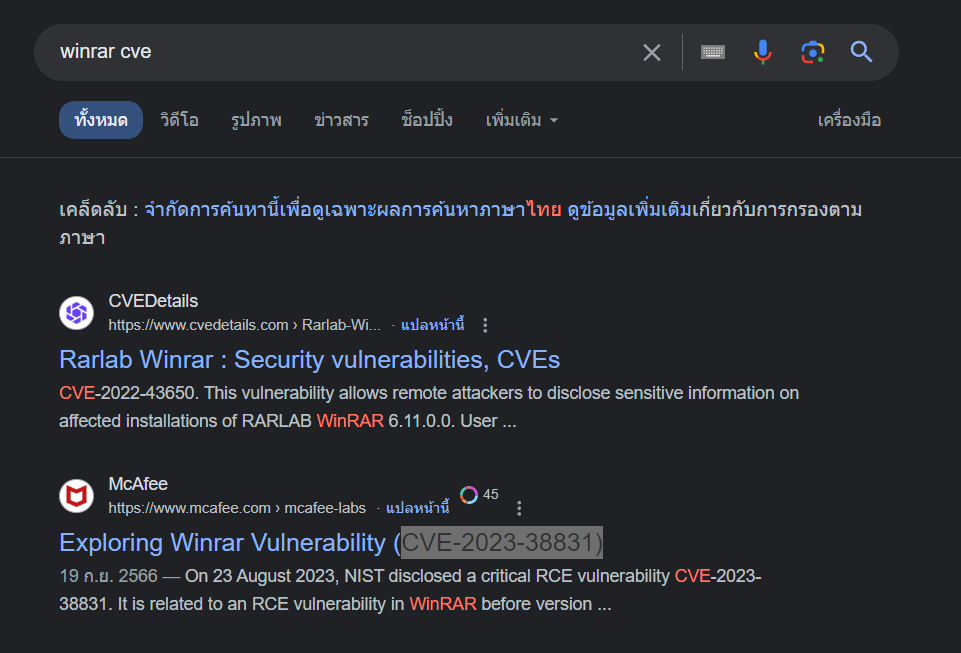
Task: Open Google Lens image search
Action: (x=812, y=52)
